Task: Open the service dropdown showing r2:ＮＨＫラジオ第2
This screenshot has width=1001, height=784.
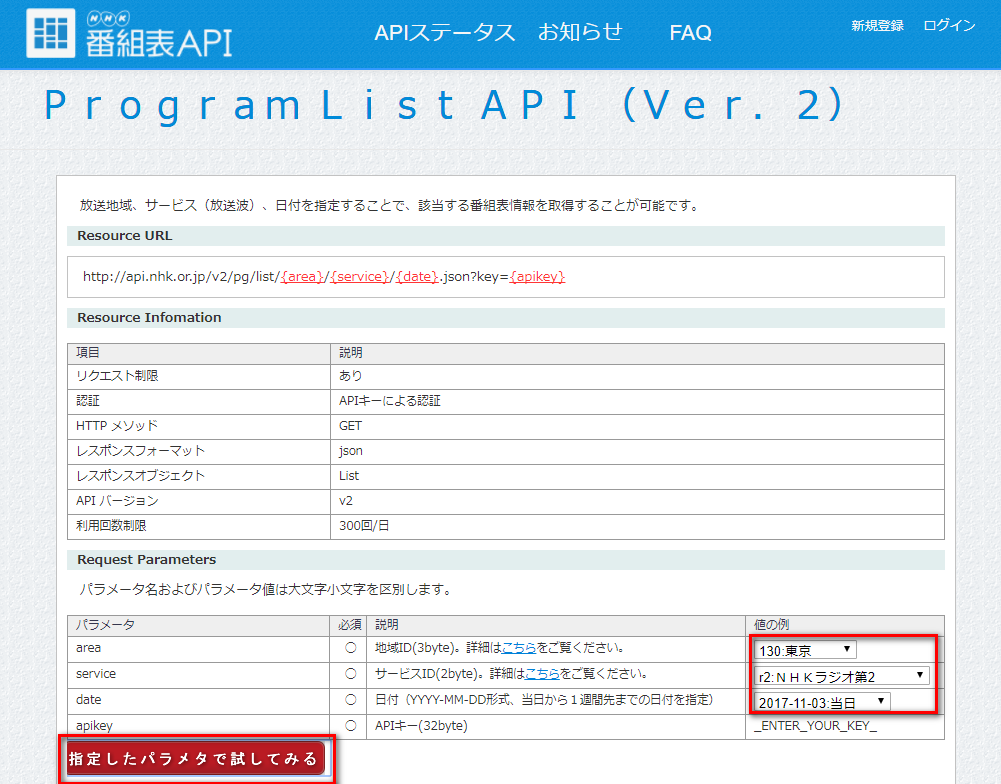Action: 845,674
